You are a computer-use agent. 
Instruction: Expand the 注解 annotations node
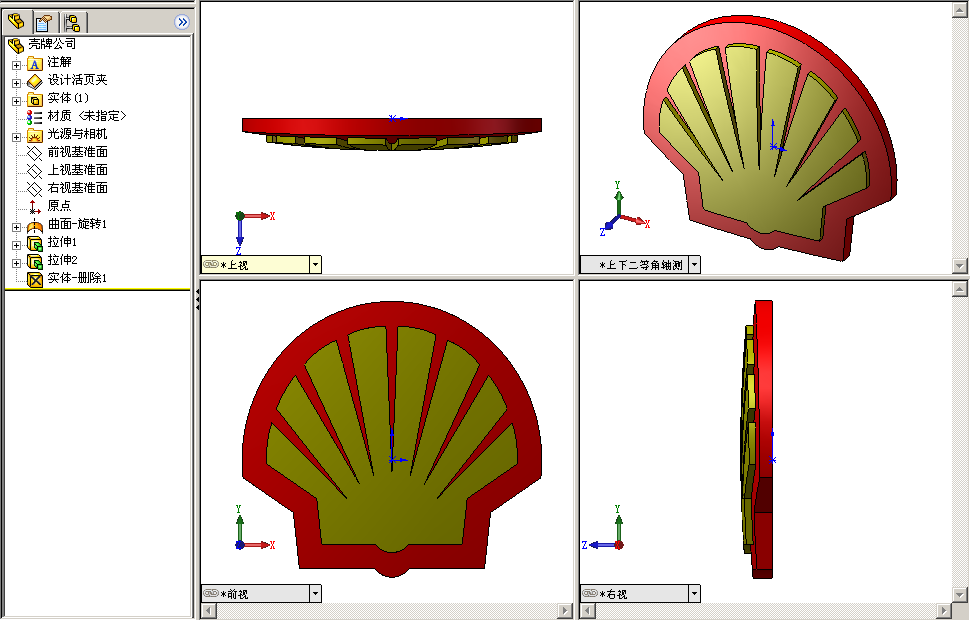[16, 65]
